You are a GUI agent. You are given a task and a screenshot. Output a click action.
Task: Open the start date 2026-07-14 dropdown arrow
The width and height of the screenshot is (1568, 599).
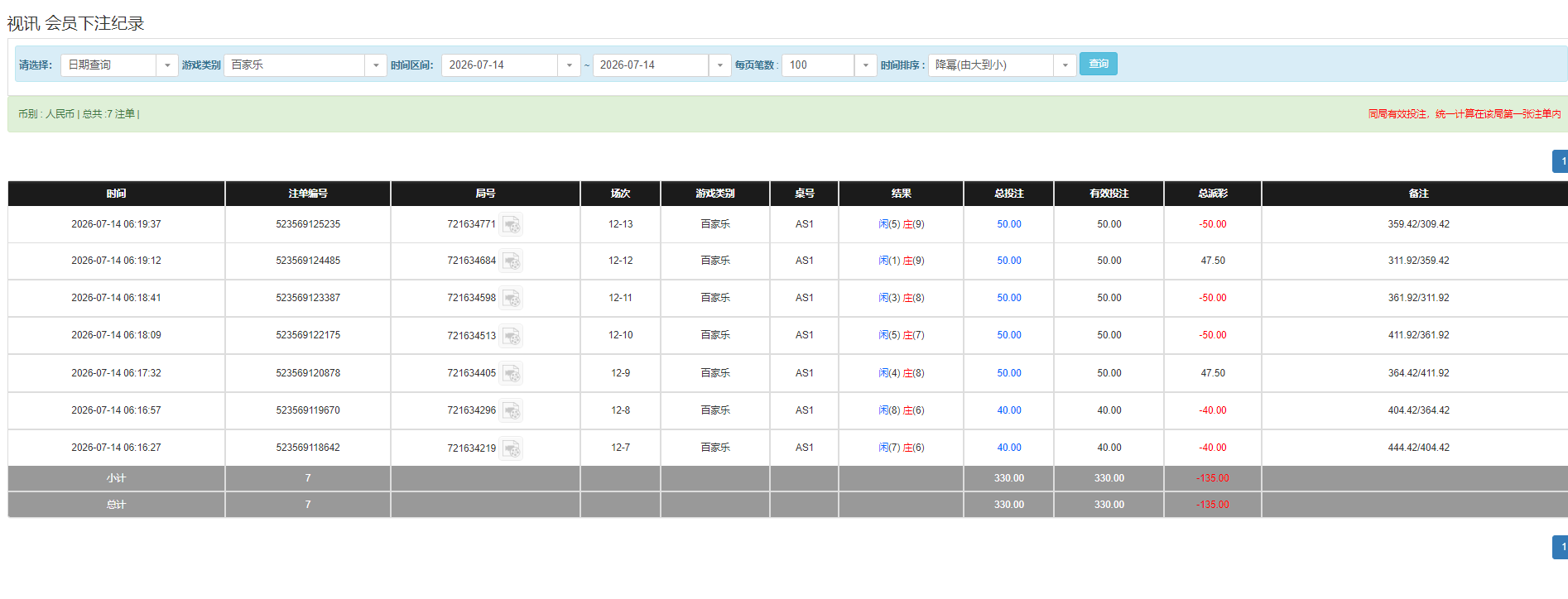coord(569,65)
